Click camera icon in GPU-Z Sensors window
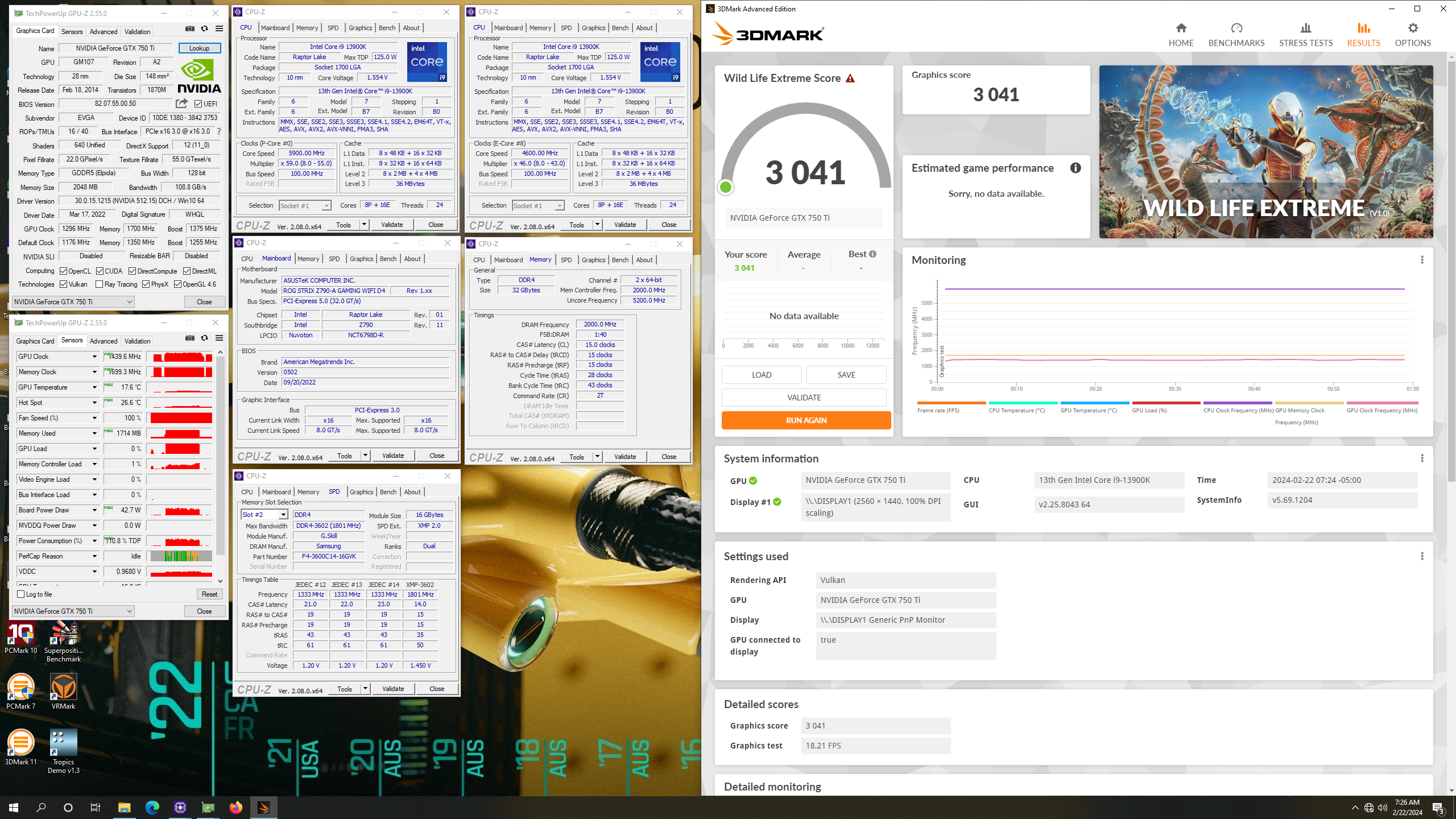Image resolution: width=1456 pixels, height=819 pixels. point(190,338)
